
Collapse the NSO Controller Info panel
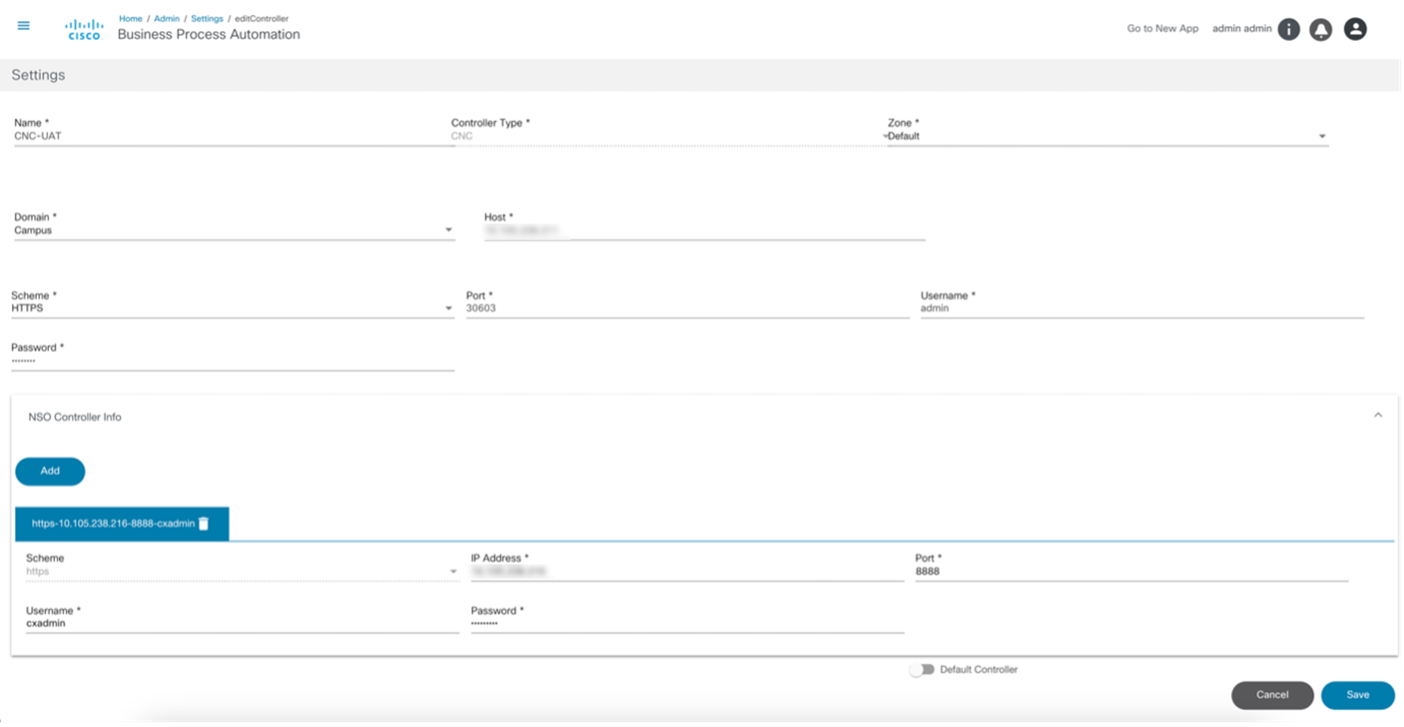[1378, 415]
